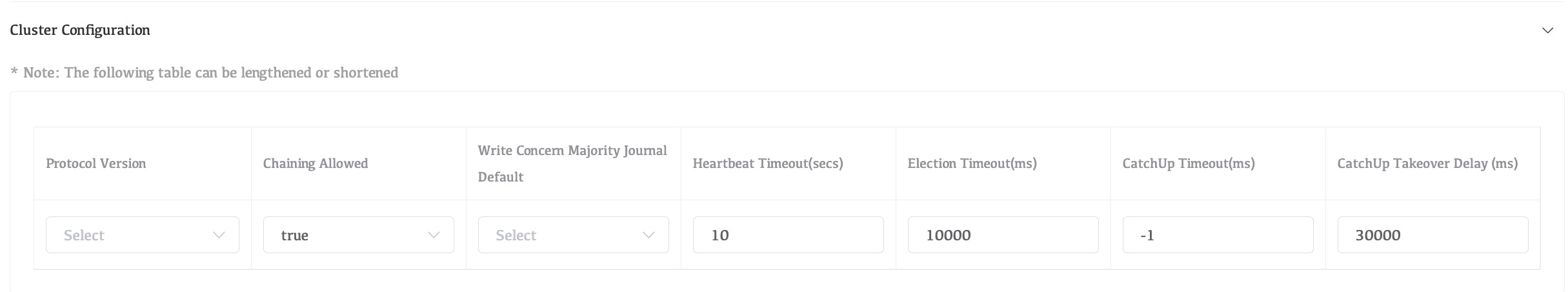Click the Protocol Version dropdown arrow icon
The width and height of the screenshot is (1568, 292).
coord(219,235)
